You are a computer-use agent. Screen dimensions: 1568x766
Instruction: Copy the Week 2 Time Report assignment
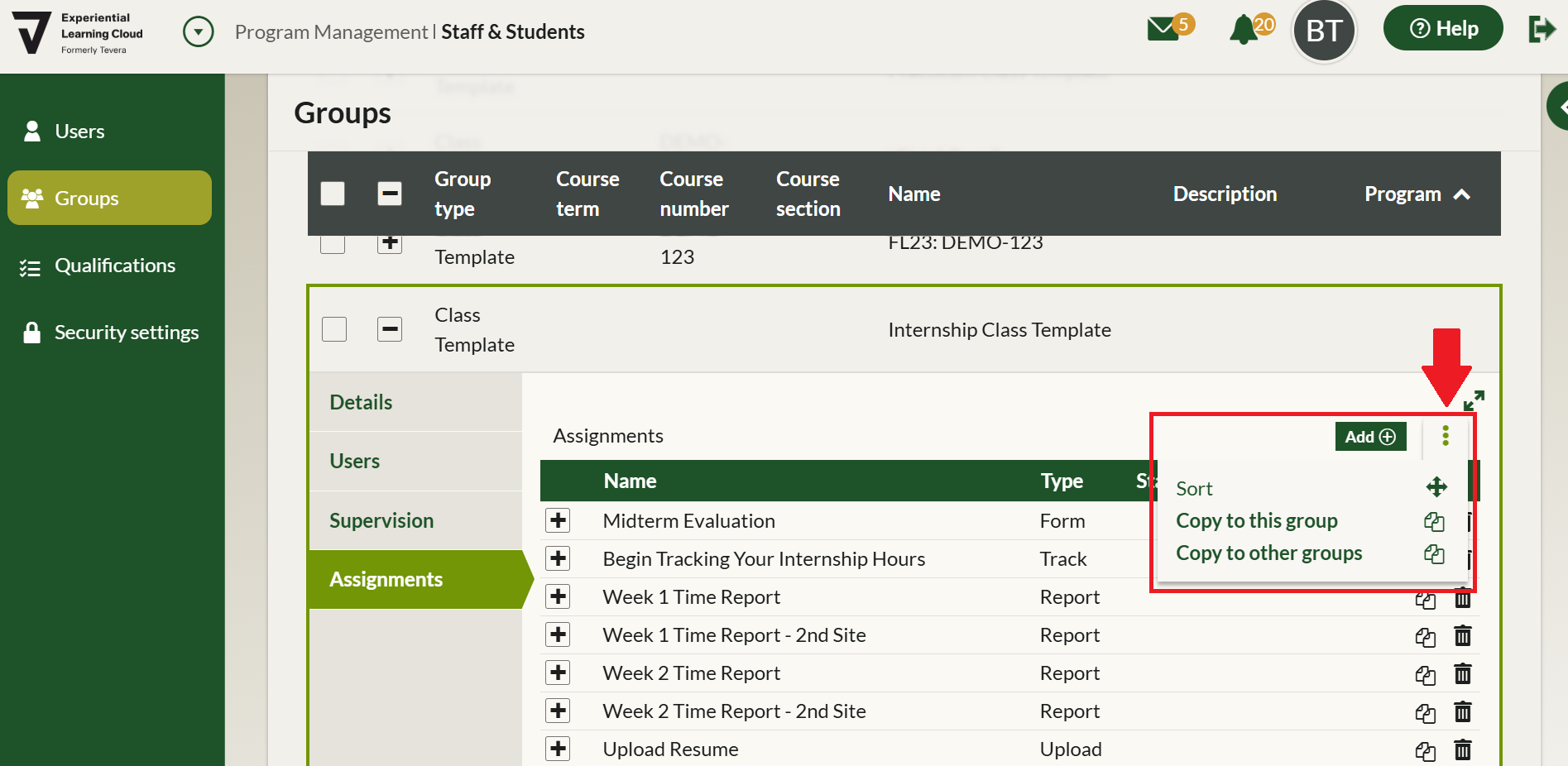pyautogui.click(x=1425, y=675)
